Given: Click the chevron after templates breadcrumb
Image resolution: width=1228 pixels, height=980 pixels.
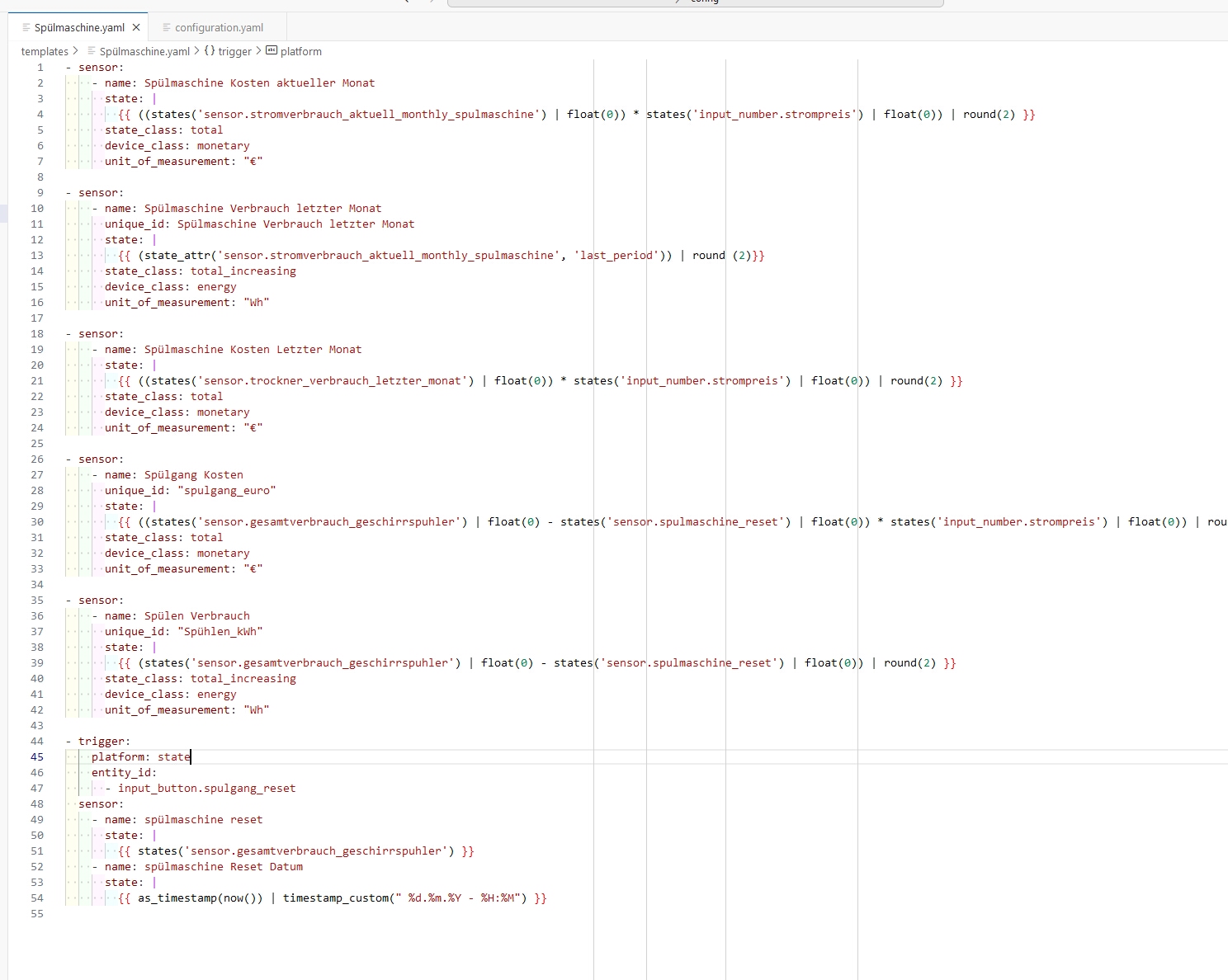Looking at the screenshot, I should pos(76,51).
